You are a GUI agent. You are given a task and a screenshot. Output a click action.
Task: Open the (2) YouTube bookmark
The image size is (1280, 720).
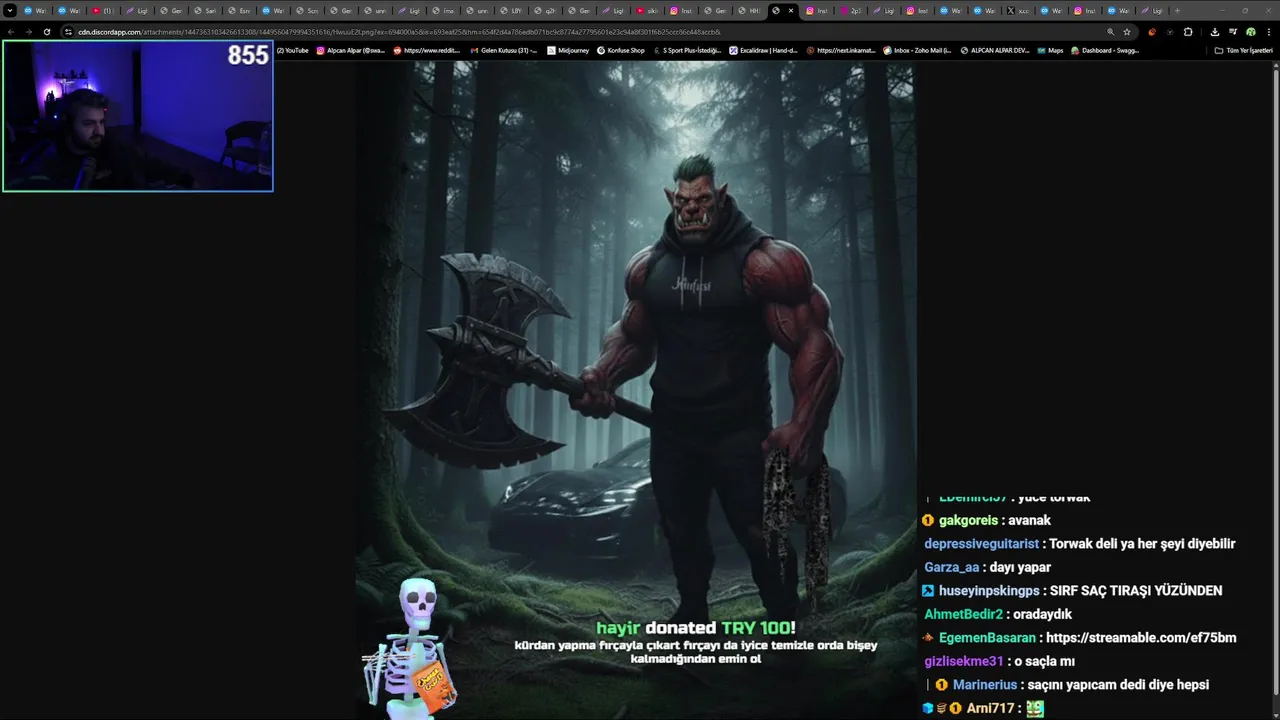pos(293,50)
